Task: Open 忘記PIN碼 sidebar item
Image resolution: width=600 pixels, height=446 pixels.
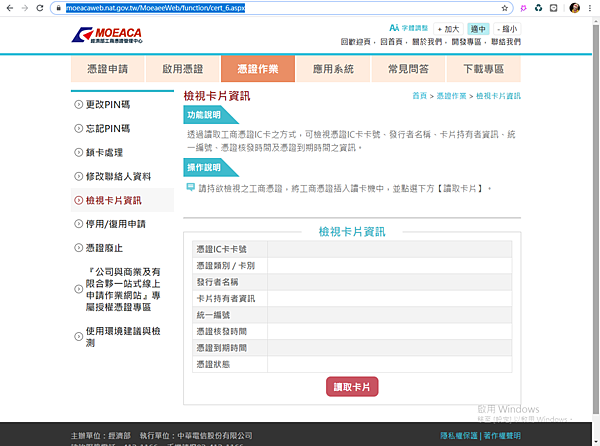Action: (x=108, y=129)
